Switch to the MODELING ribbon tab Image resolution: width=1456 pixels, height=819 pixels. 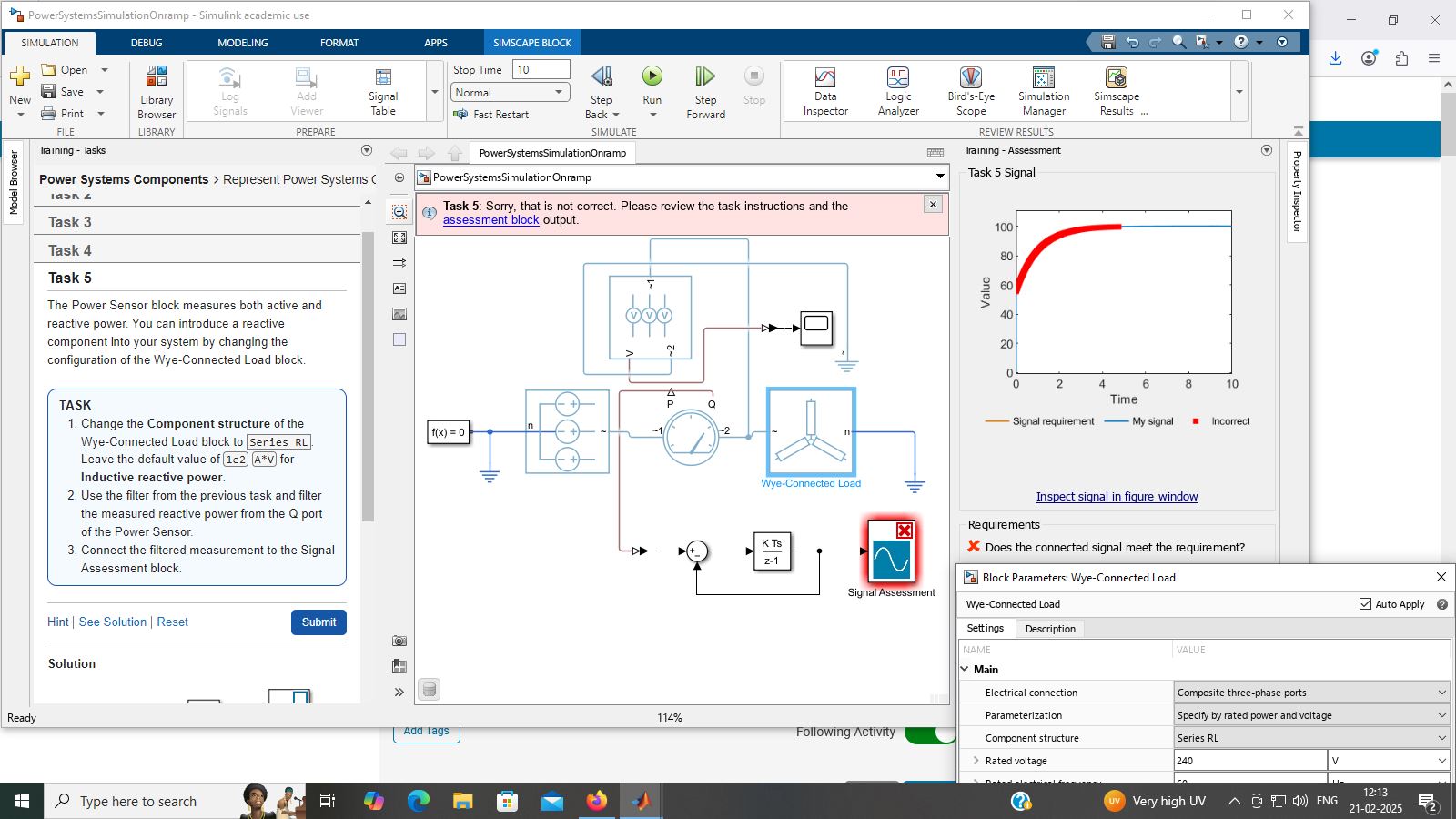pyautogui.click(x=242, y=43)
